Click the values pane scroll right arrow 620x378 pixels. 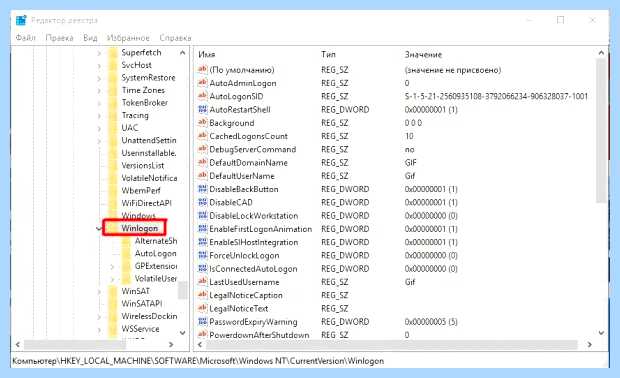click(x=590, y=344)
